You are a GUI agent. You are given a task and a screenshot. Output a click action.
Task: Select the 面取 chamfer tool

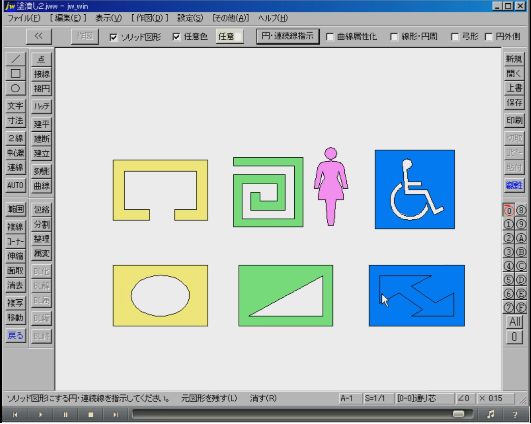(x=16, y=271)
